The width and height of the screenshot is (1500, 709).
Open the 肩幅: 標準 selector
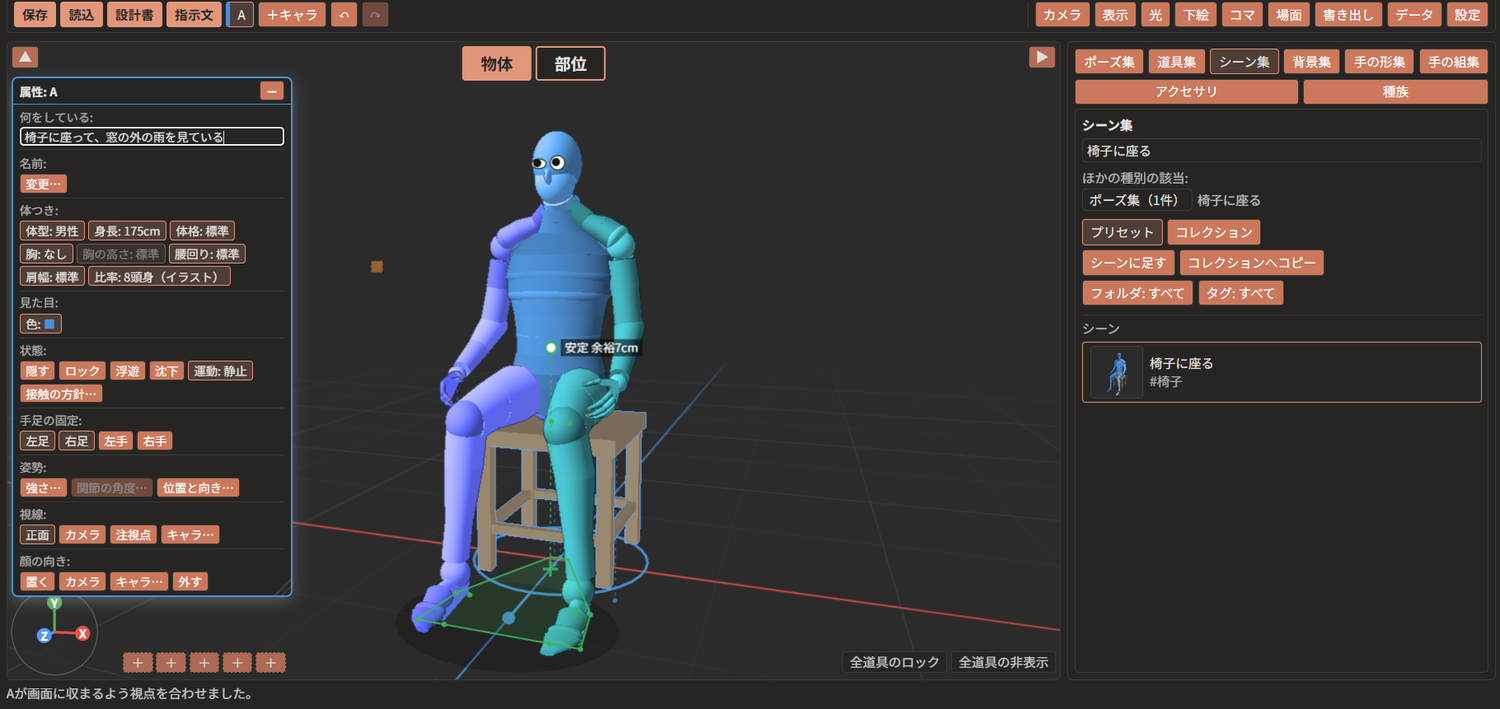point(52,277)
